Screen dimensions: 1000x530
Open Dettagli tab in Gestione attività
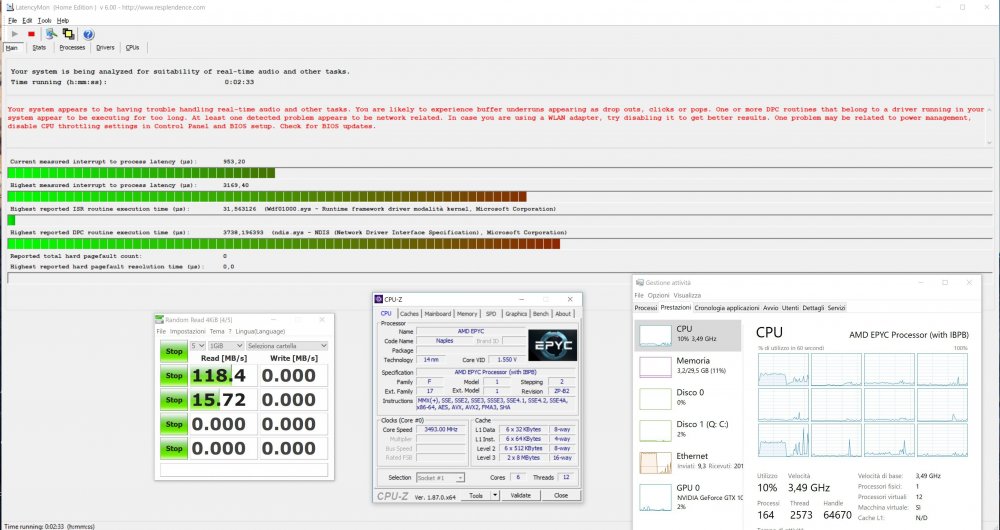813,308
